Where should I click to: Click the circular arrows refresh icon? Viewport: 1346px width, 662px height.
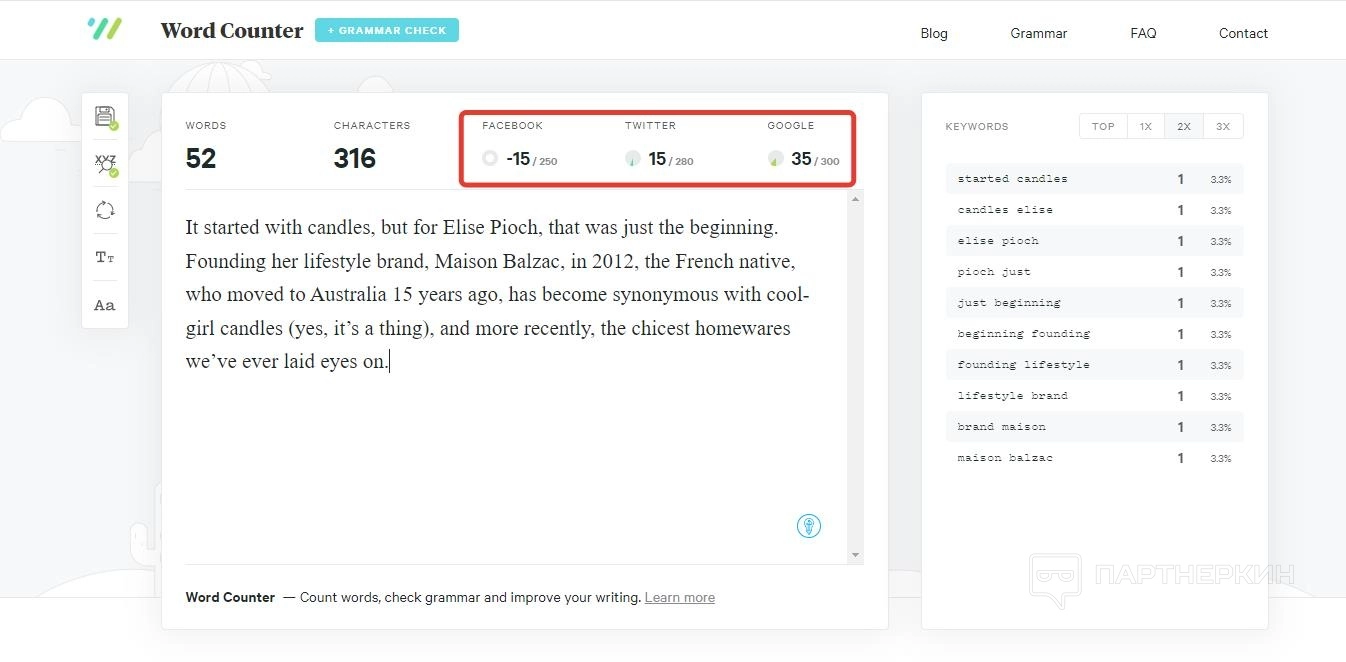coord(105,210)
